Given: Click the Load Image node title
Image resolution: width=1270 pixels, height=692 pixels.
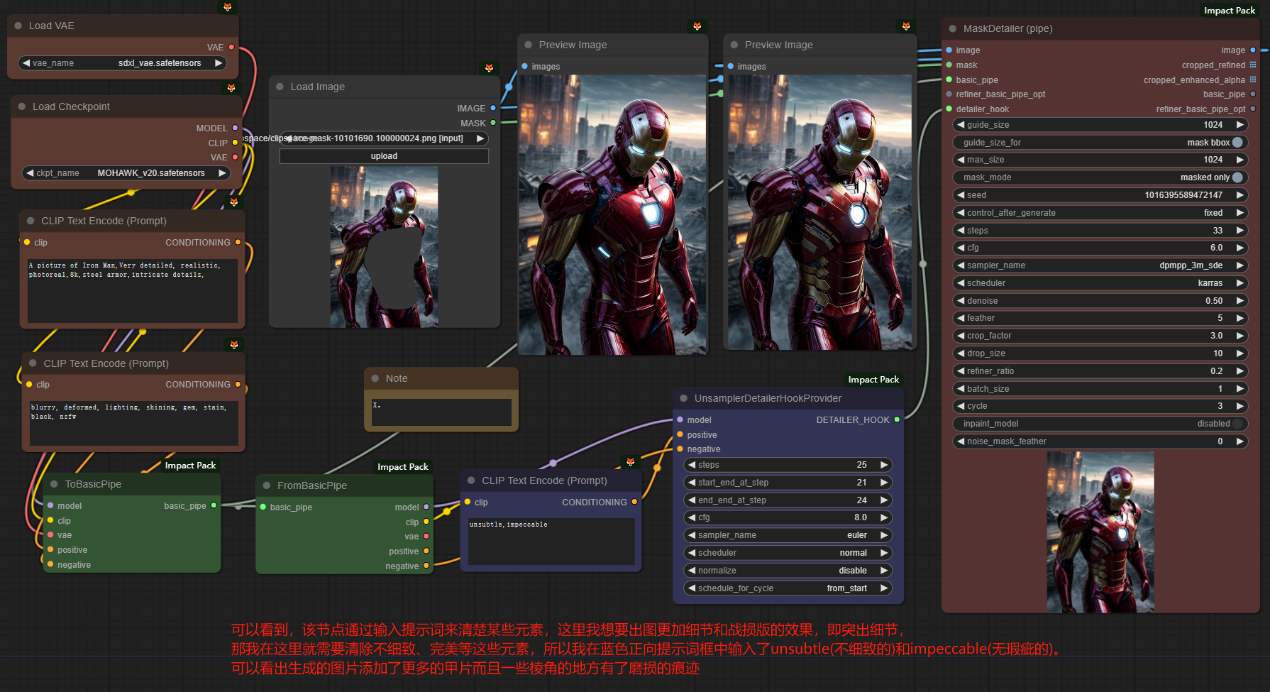Looking at the screenshot, I should coord(317,87).
